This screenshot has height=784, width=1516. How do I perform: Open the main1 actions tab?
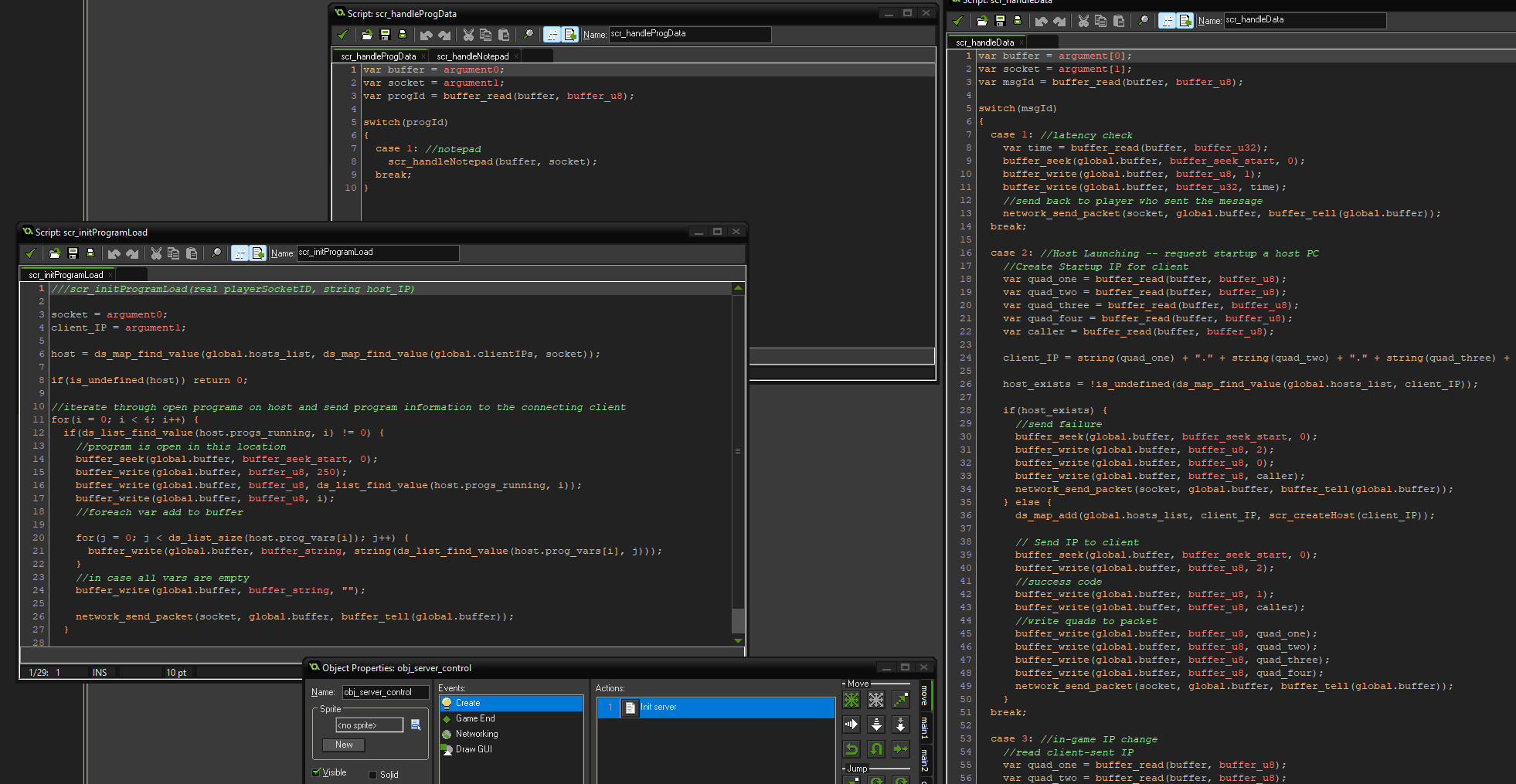(924, 727)
